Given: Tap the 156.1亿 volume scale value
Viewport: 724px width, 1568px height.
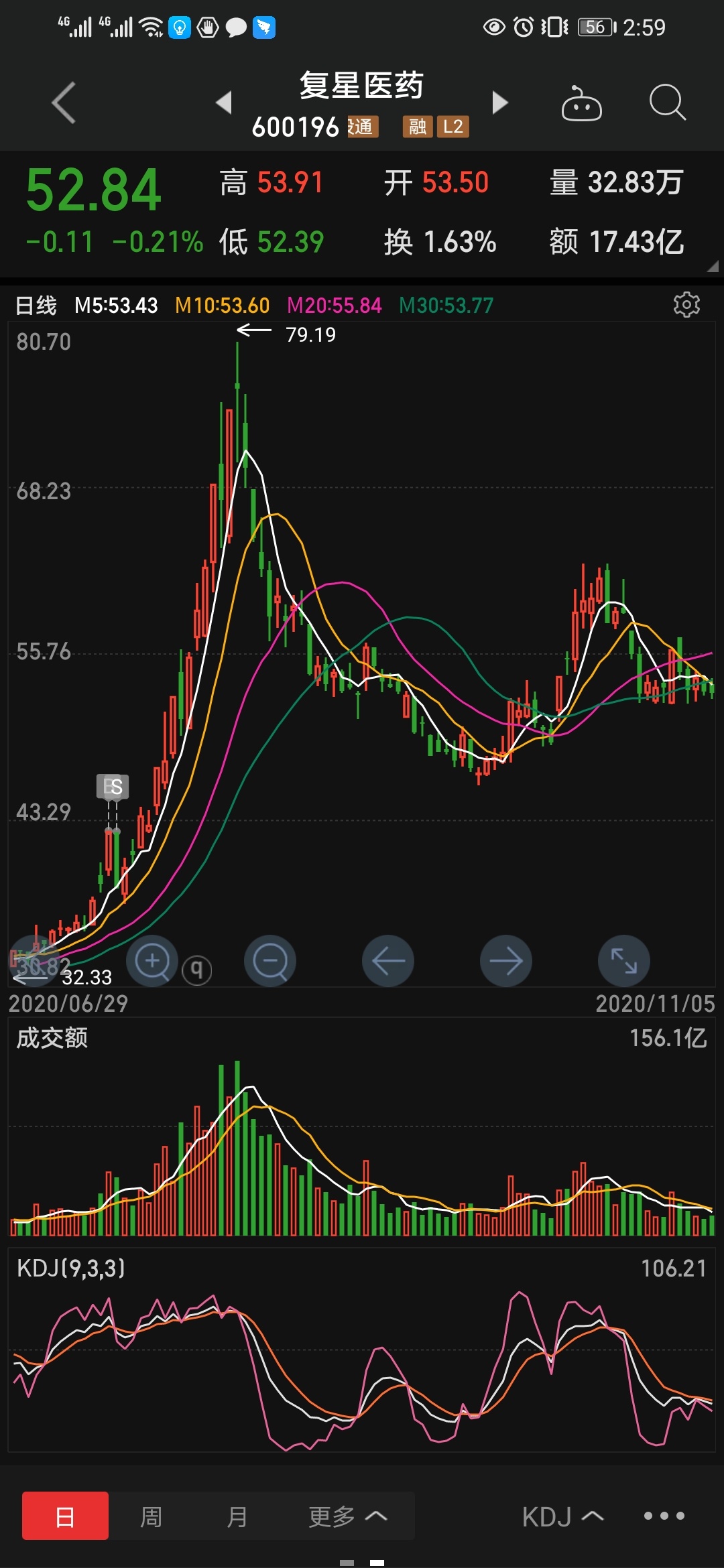Looking at the screenshot, I should pos(668,1038).
